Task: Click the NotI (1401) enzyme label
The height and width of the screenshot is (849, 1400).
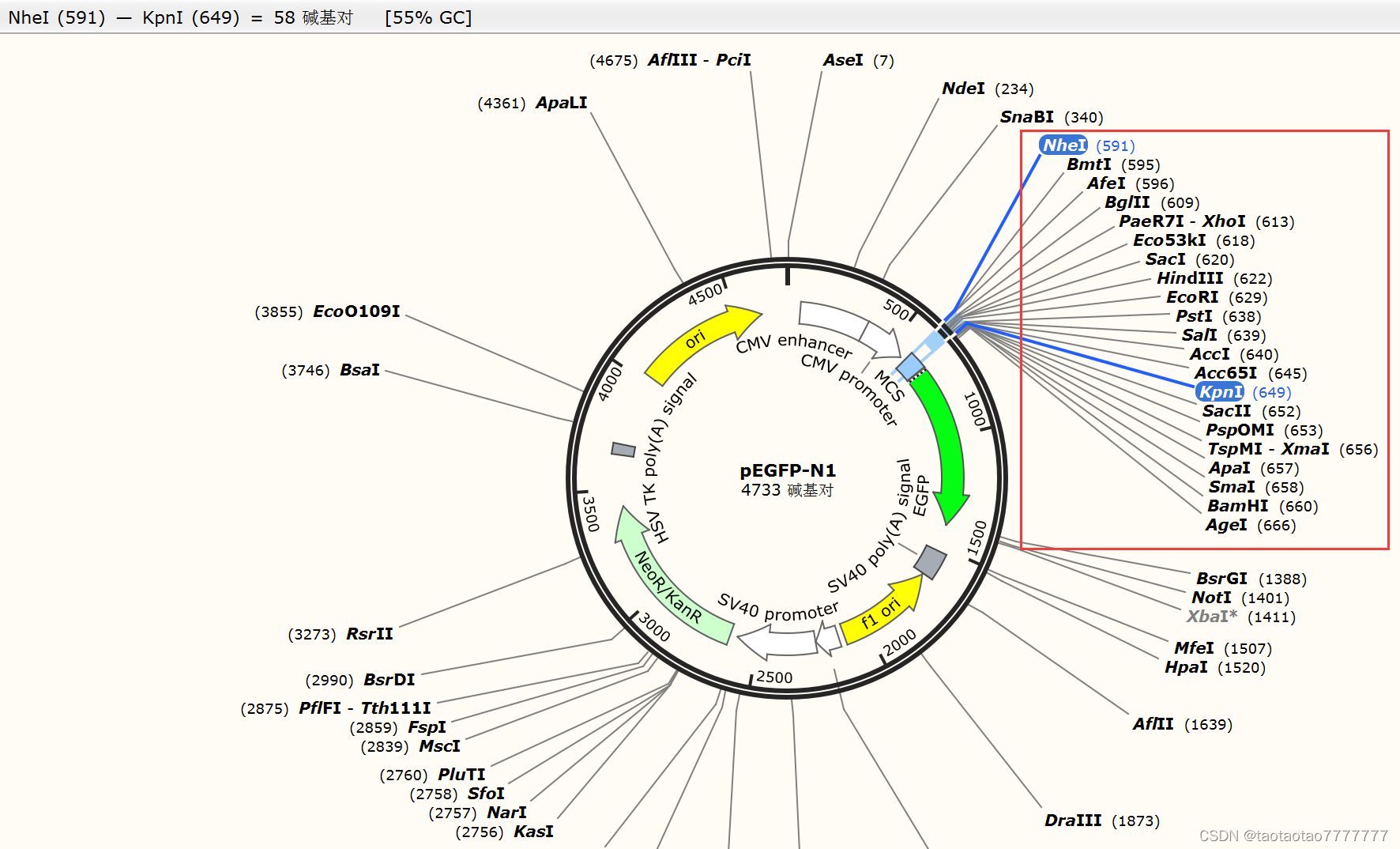Action: (1240, 598)
